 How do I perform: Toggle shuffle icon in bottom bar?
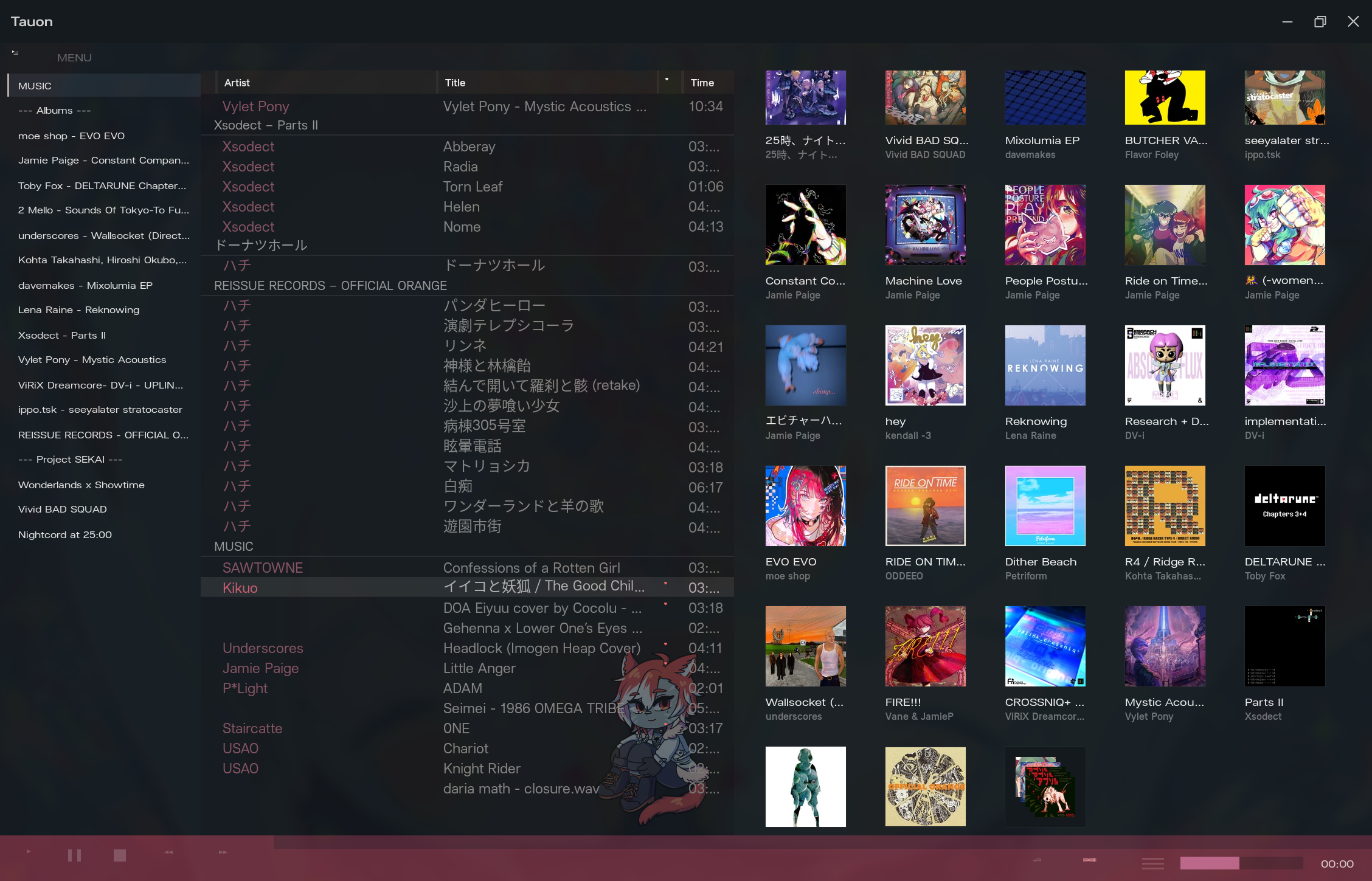pyautogui.click(x=1090, y=860)
